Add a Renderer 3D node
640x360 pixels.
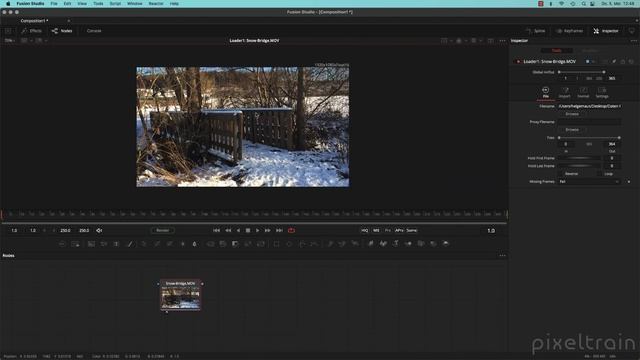pyautogui.click(x=446, y=244)
